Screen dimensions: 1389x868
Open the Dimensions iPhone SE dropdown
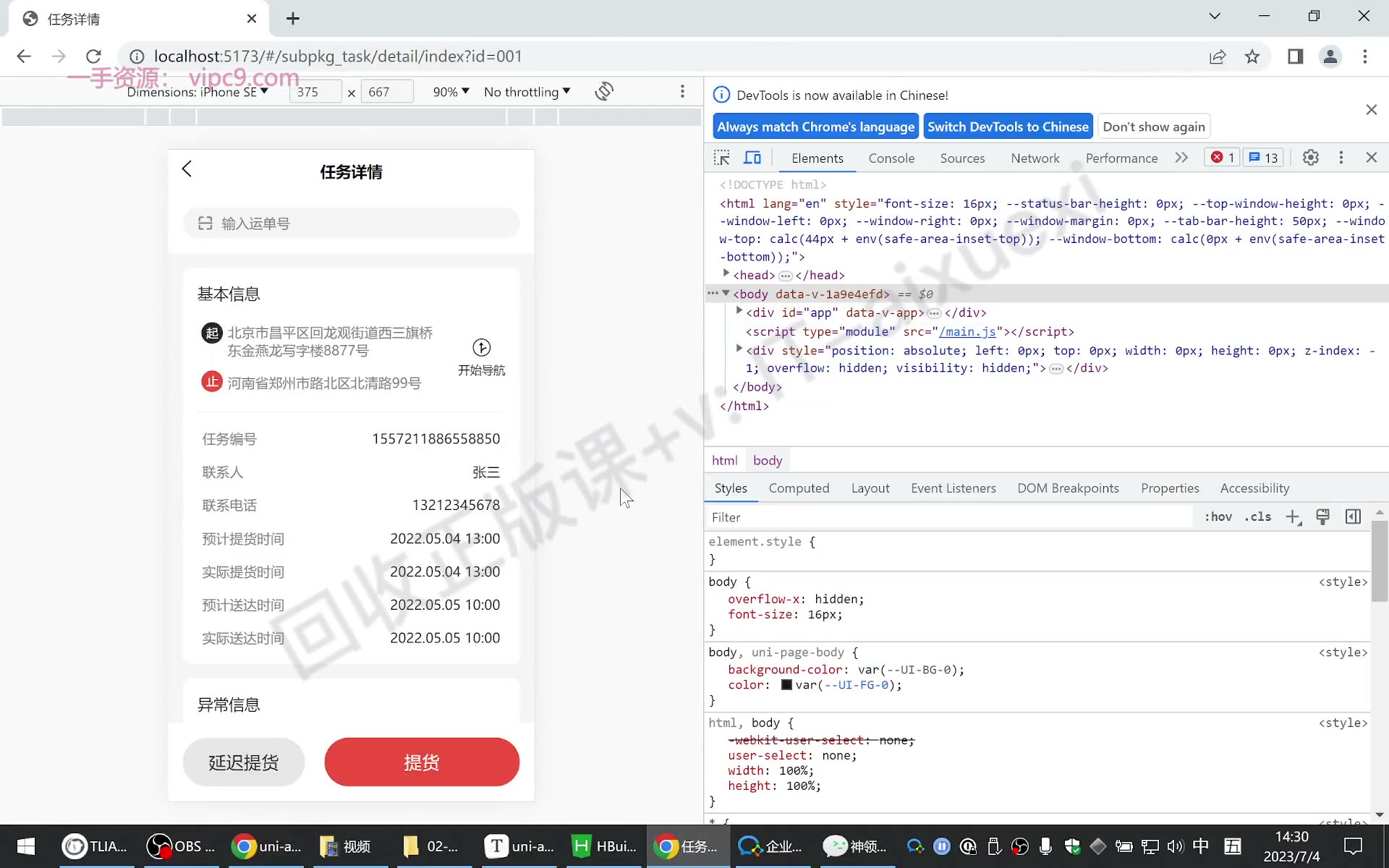click(197, 92)
